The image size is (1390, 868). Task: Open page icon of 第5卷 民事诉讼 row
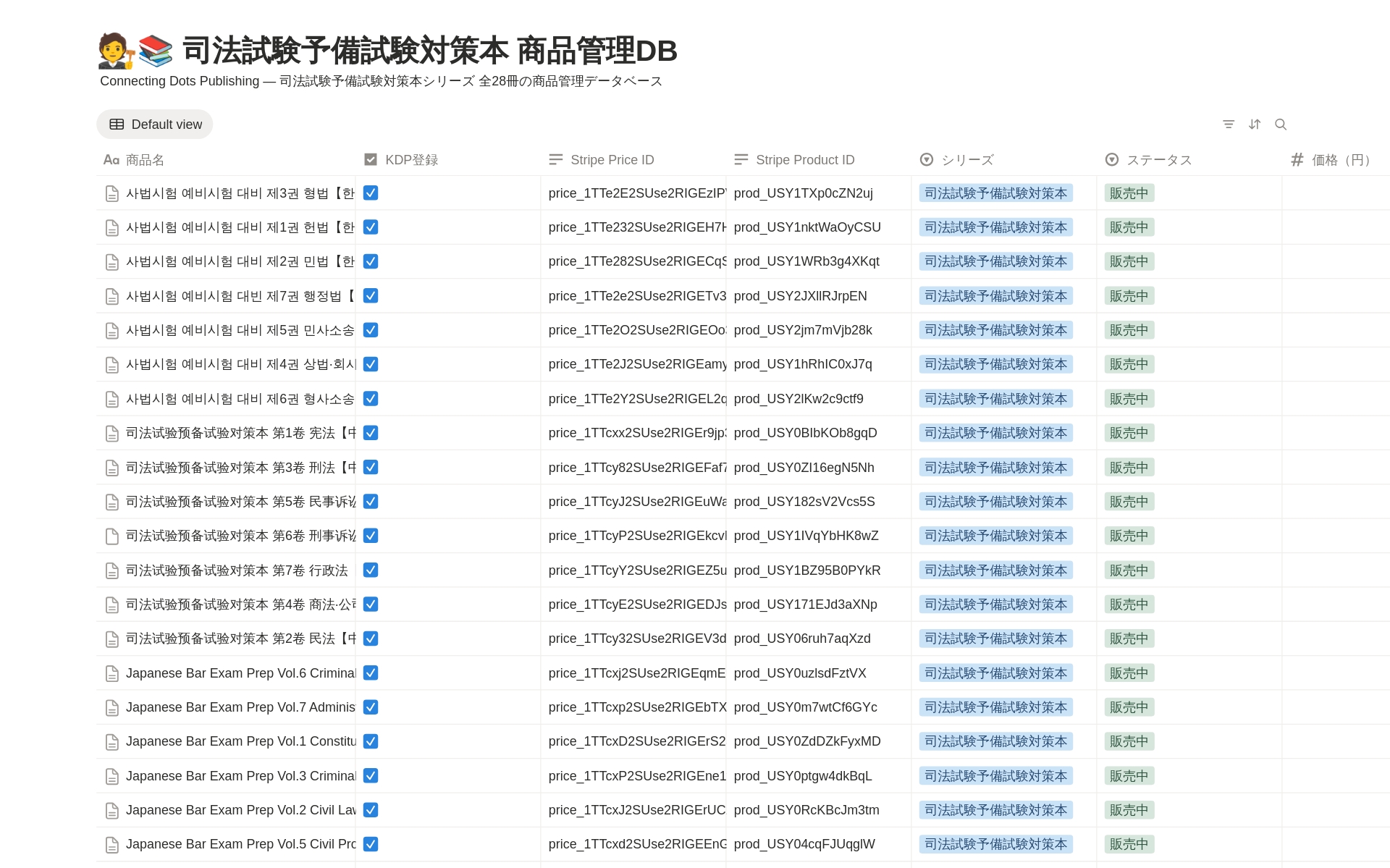[112, 502]
